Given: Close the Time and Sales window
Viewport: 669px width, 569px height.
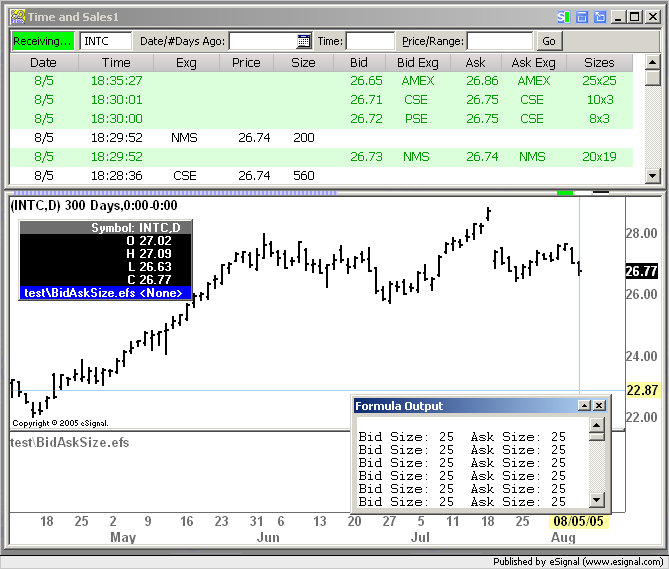Looking at the screenshot, I should point(653,17).
